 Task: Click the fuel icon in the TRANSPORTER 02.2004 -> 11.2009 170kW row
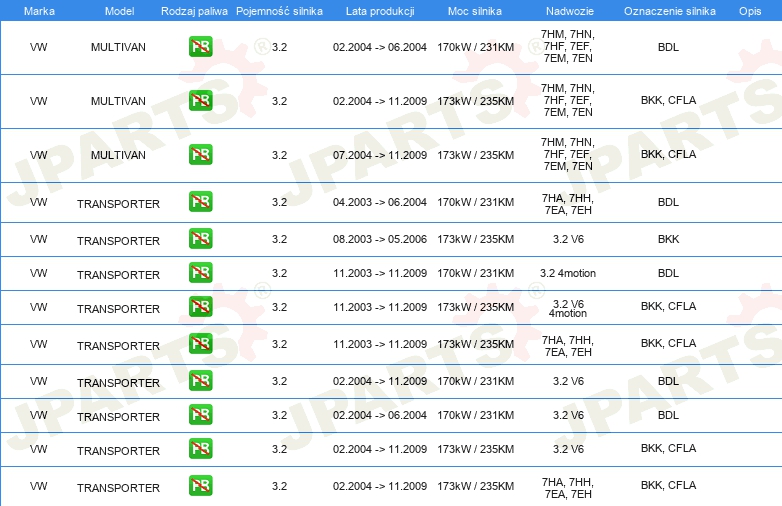click(200, 381)
